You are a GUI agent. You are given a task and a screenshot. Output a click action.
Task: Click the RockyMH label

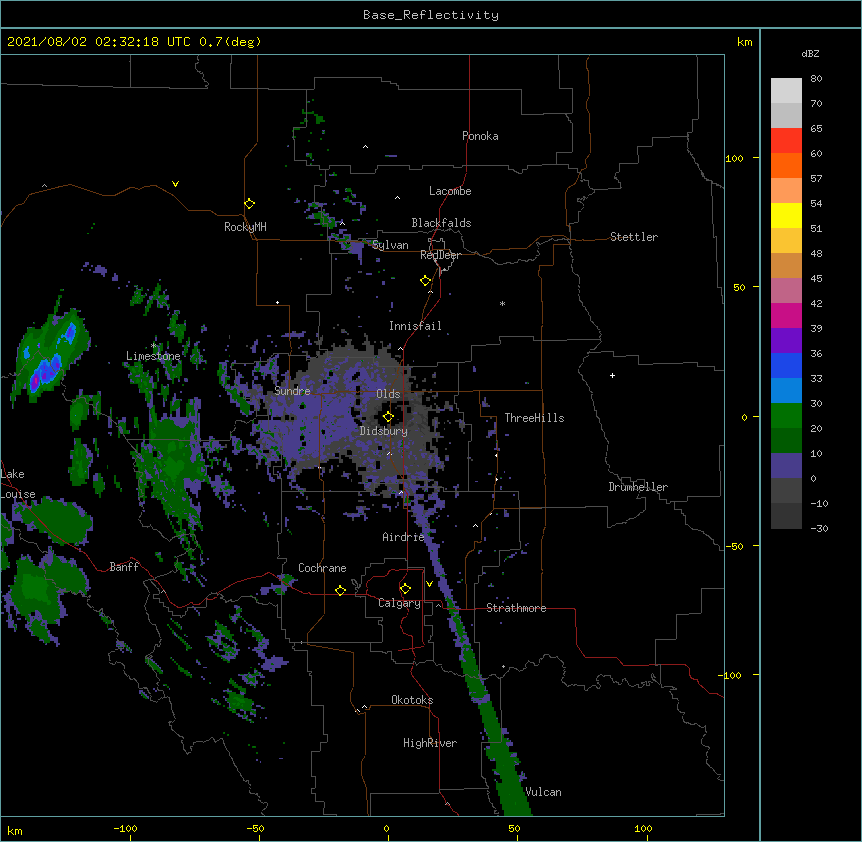245,227
